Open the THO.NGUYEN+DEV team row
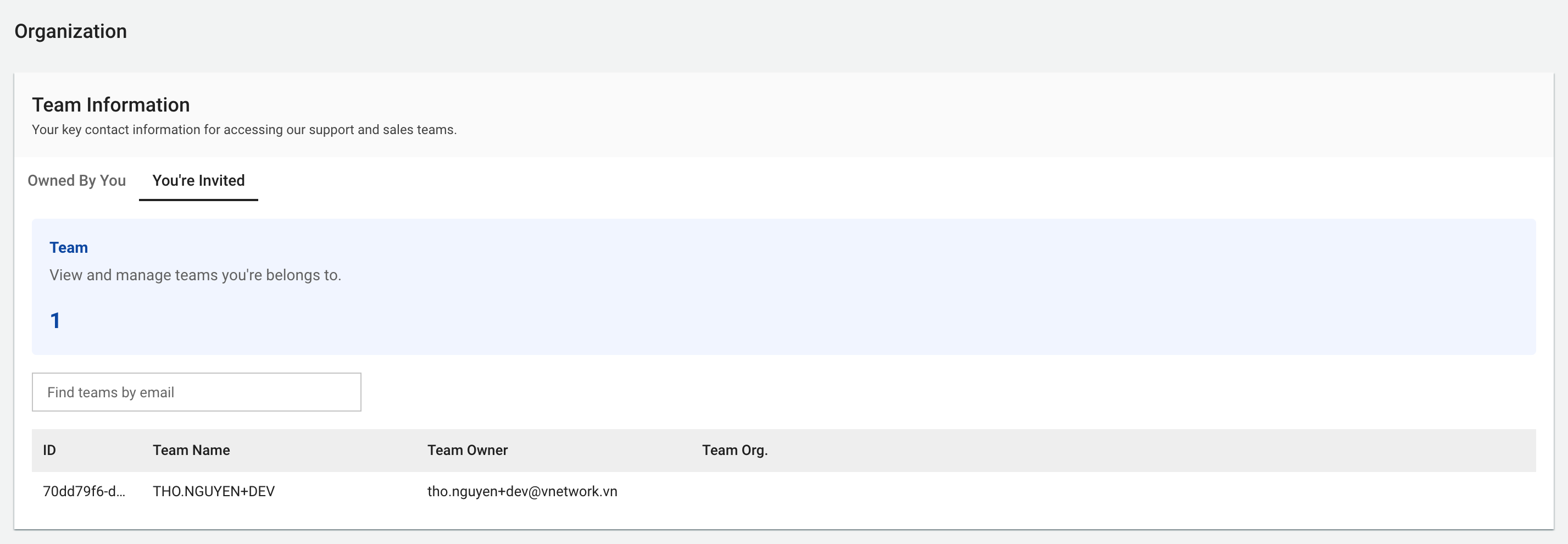 point(783,491)
